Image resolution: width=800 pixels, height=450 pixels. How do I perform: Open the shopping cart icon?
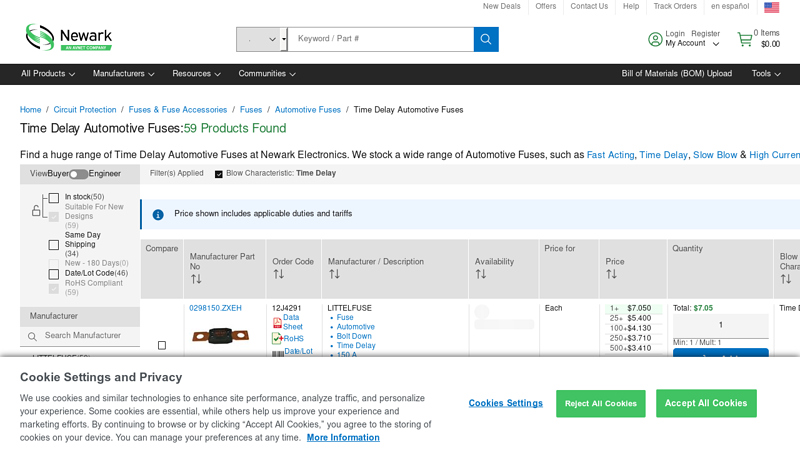point(744,39)
